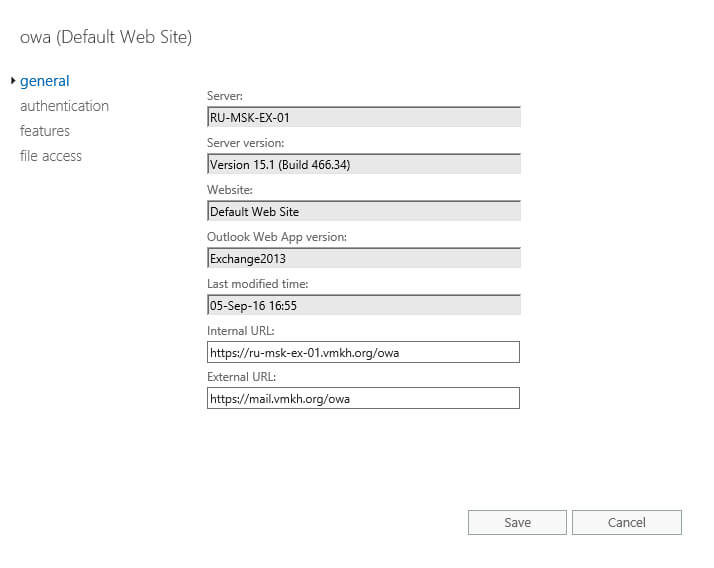This screenshot has height=568, width=714.
Task: Open the authentication tab
Action: (64, 106)
